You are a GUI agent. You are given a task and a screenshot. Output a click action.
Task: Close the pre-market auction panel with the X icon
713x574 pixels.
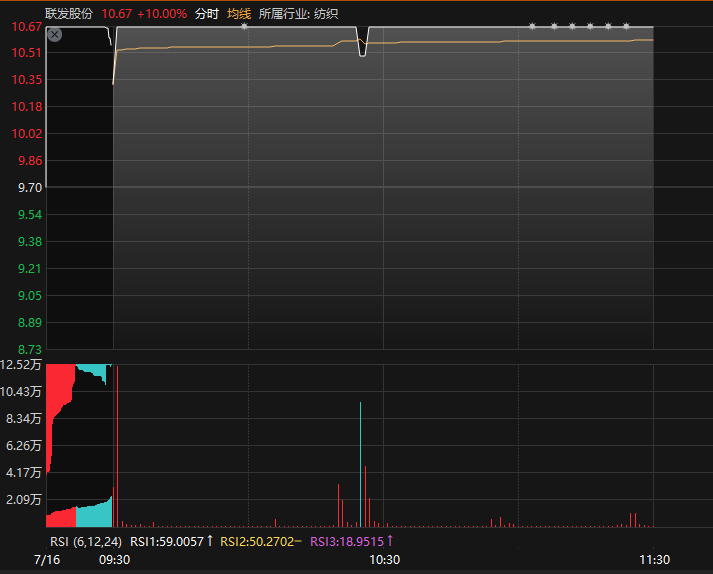(x=55, y=35)
